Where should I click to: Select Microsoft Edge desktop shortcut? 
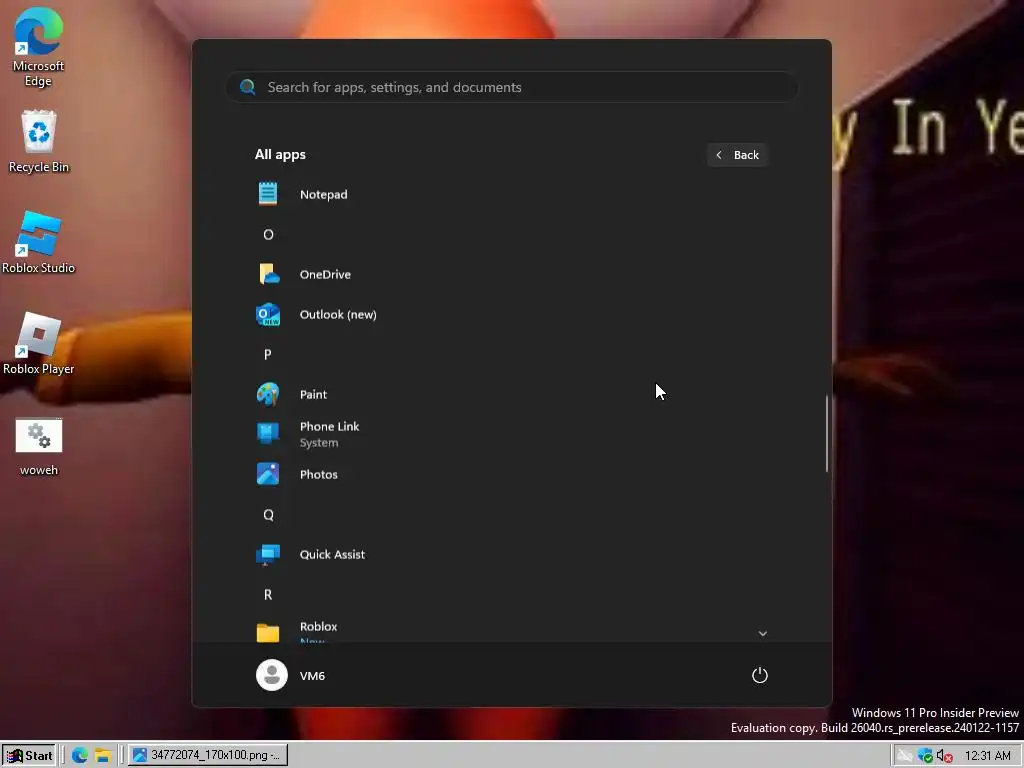[39, 47]
